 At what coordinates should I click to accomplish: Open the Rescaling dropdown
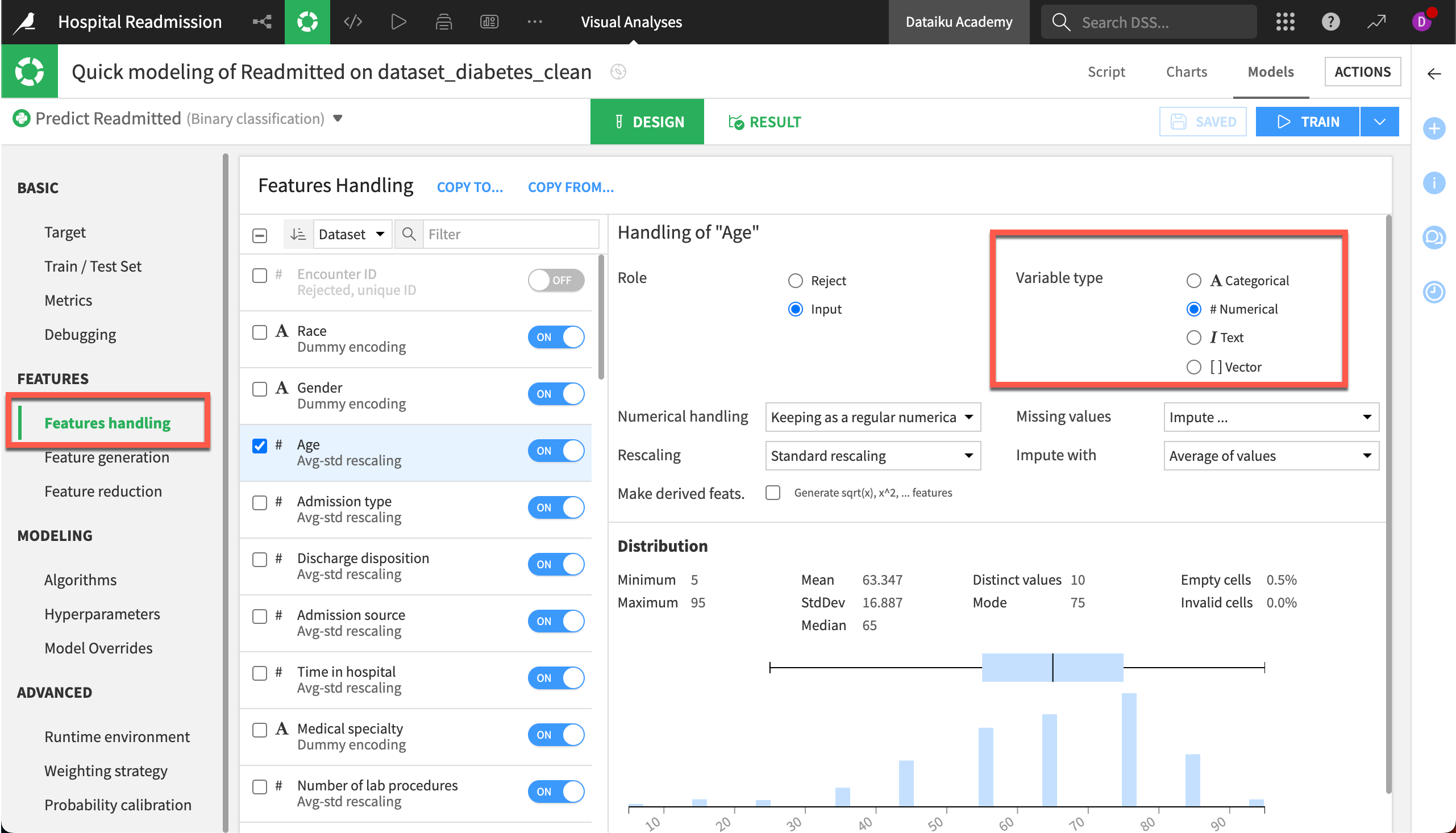click(x=872, y=455)
